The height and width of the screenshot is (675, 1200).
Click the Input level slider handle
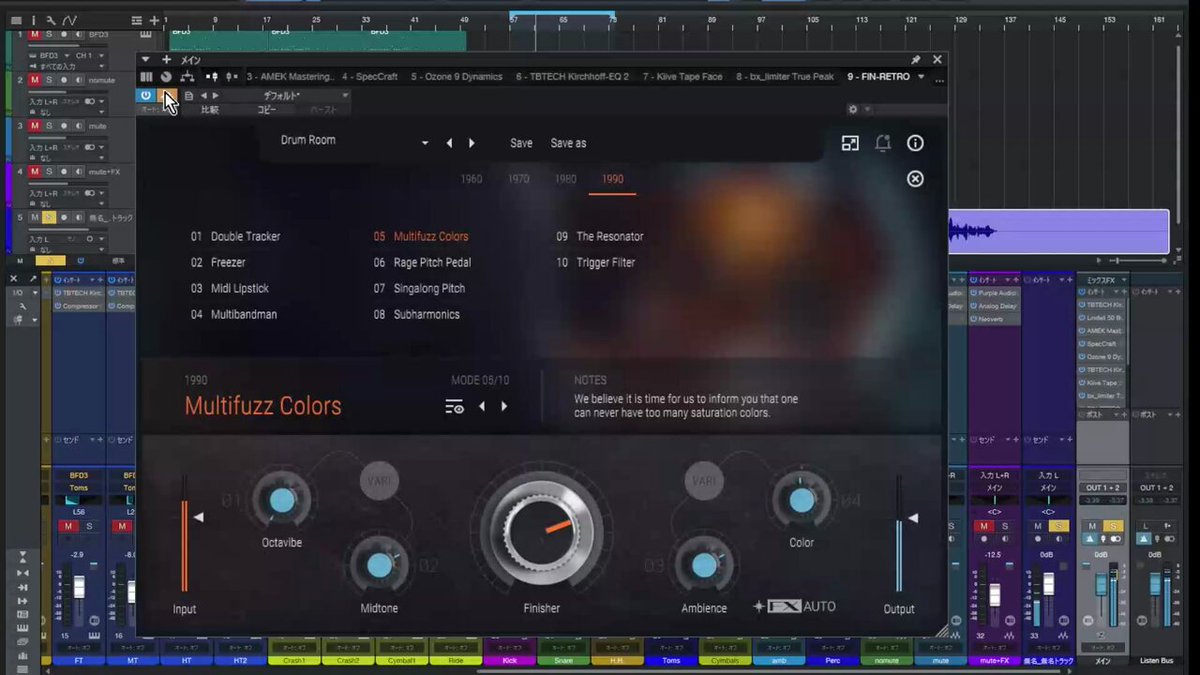[x=199, y=517]
